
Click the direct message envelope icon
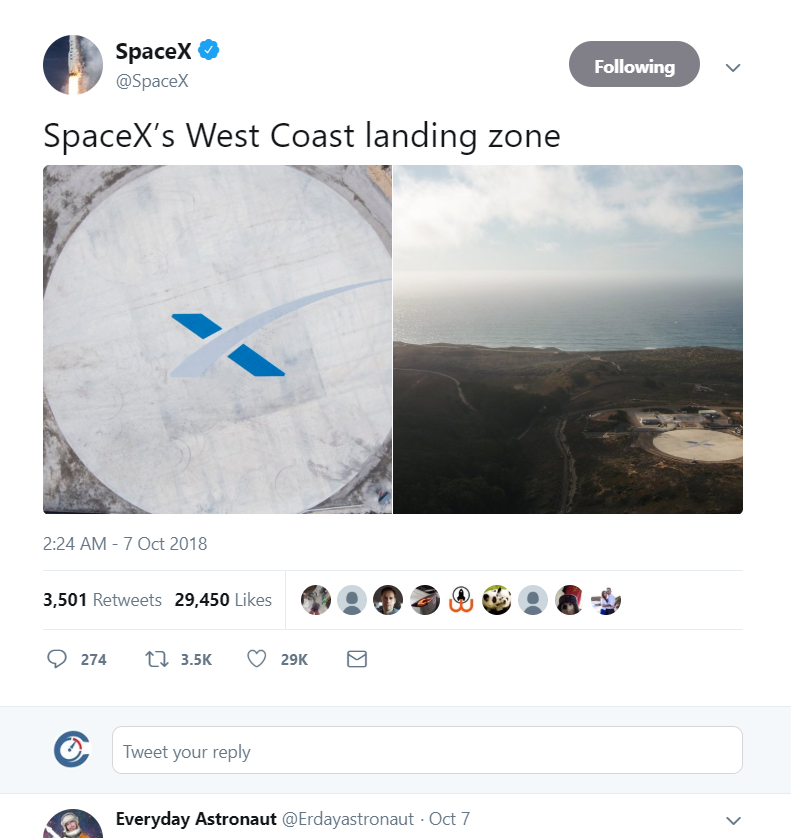(356, 659)
